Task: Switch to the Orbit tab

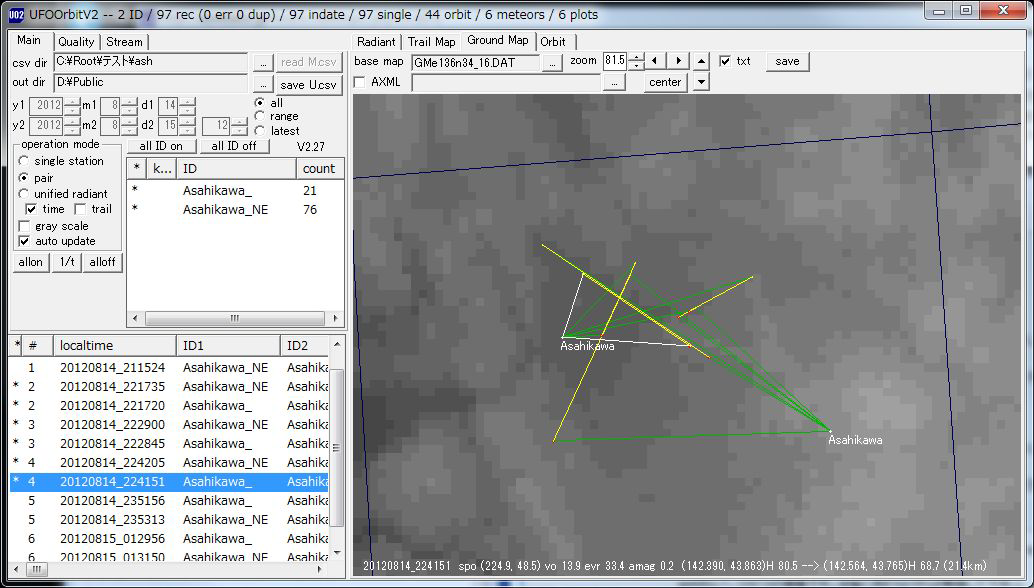Action: [552, 41]
